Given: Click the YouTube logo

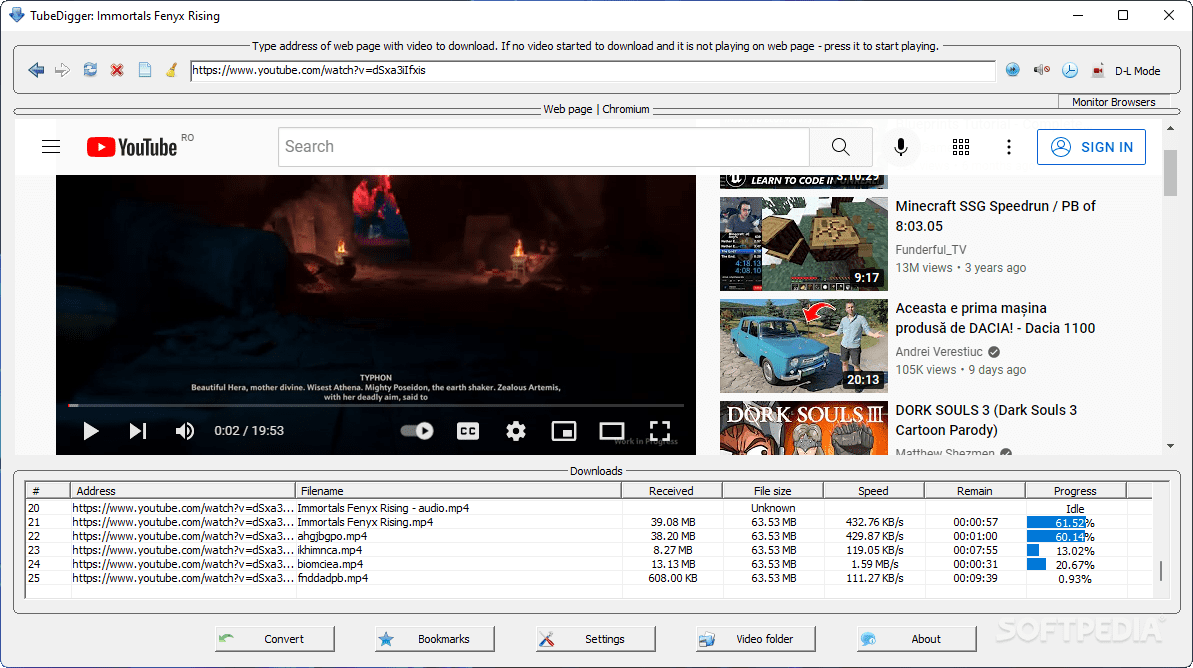Looking at the screenshot, I should click(132, 147).
